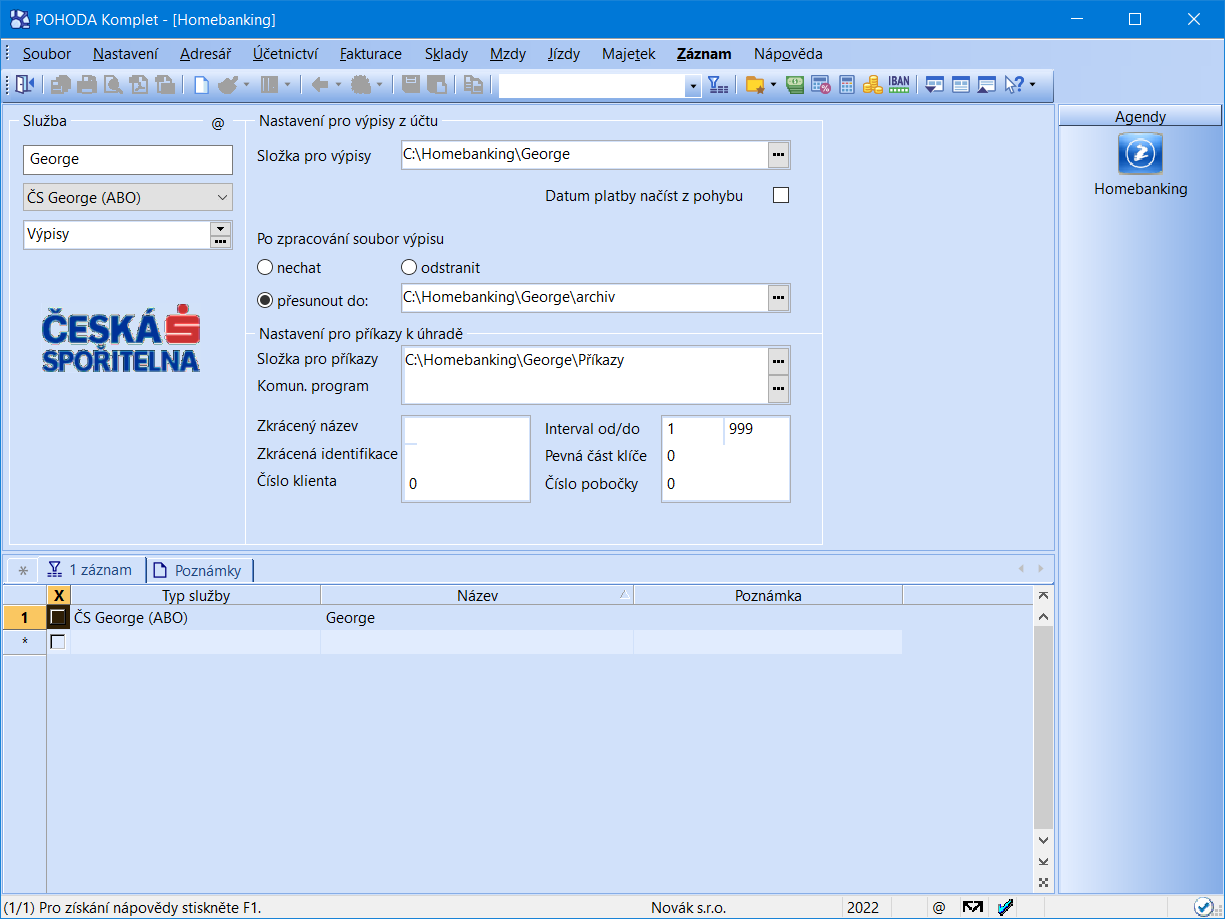
Task: Choose the 'odstranit' radio option
Action: pyautogui.click(x=409, y=268)
